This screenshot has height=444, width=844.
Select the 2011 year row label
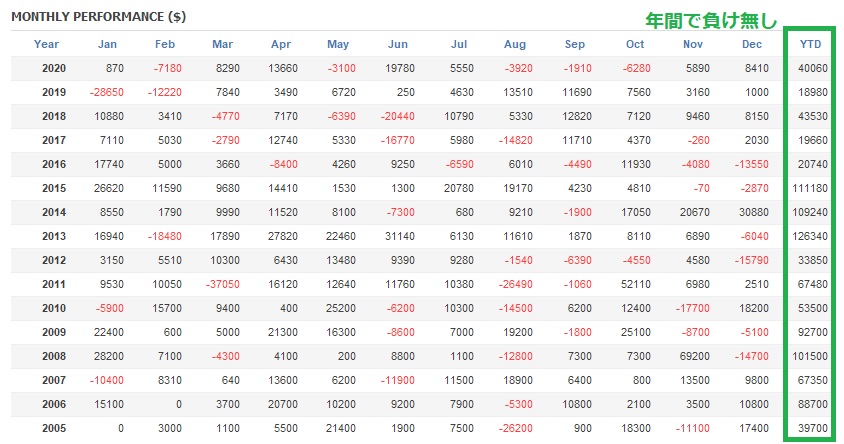coord(54,284)
